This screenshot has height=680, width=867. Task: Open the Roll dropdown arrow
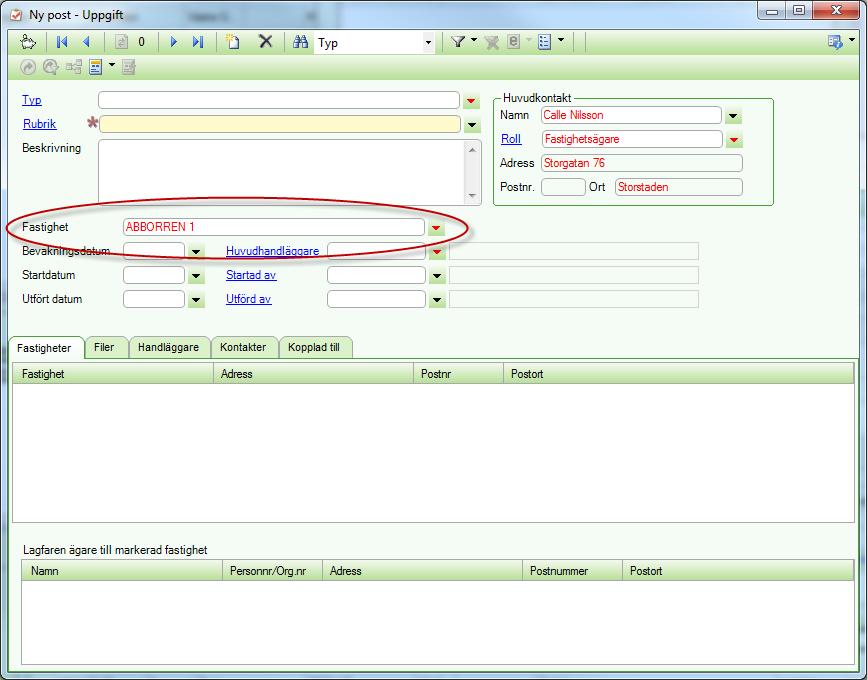(734, 140)
